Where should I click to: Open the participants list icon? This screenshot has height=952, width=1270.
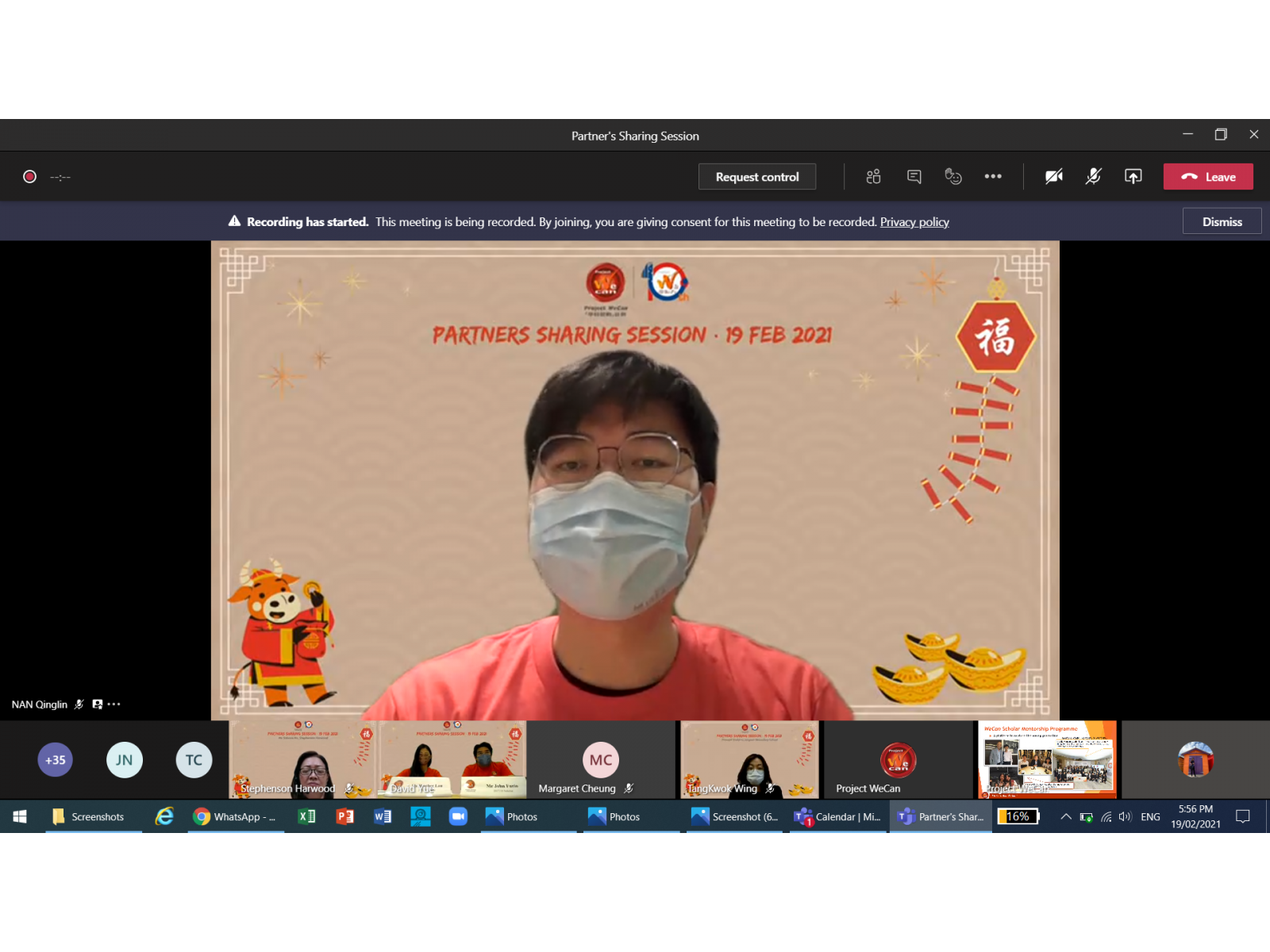click(873, 176)
